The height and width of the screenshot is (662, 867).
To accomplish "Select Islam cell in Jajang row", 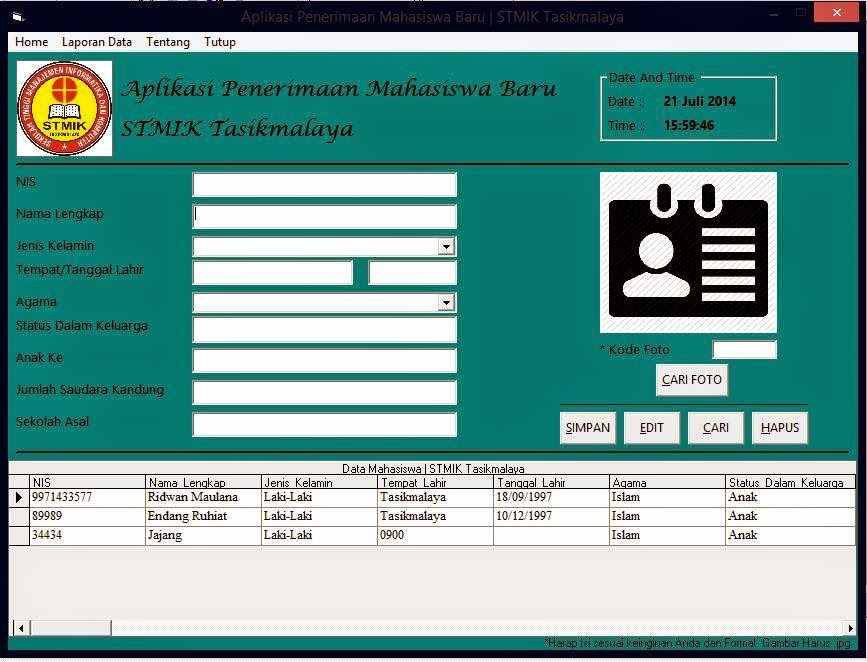I will point(667,535).
